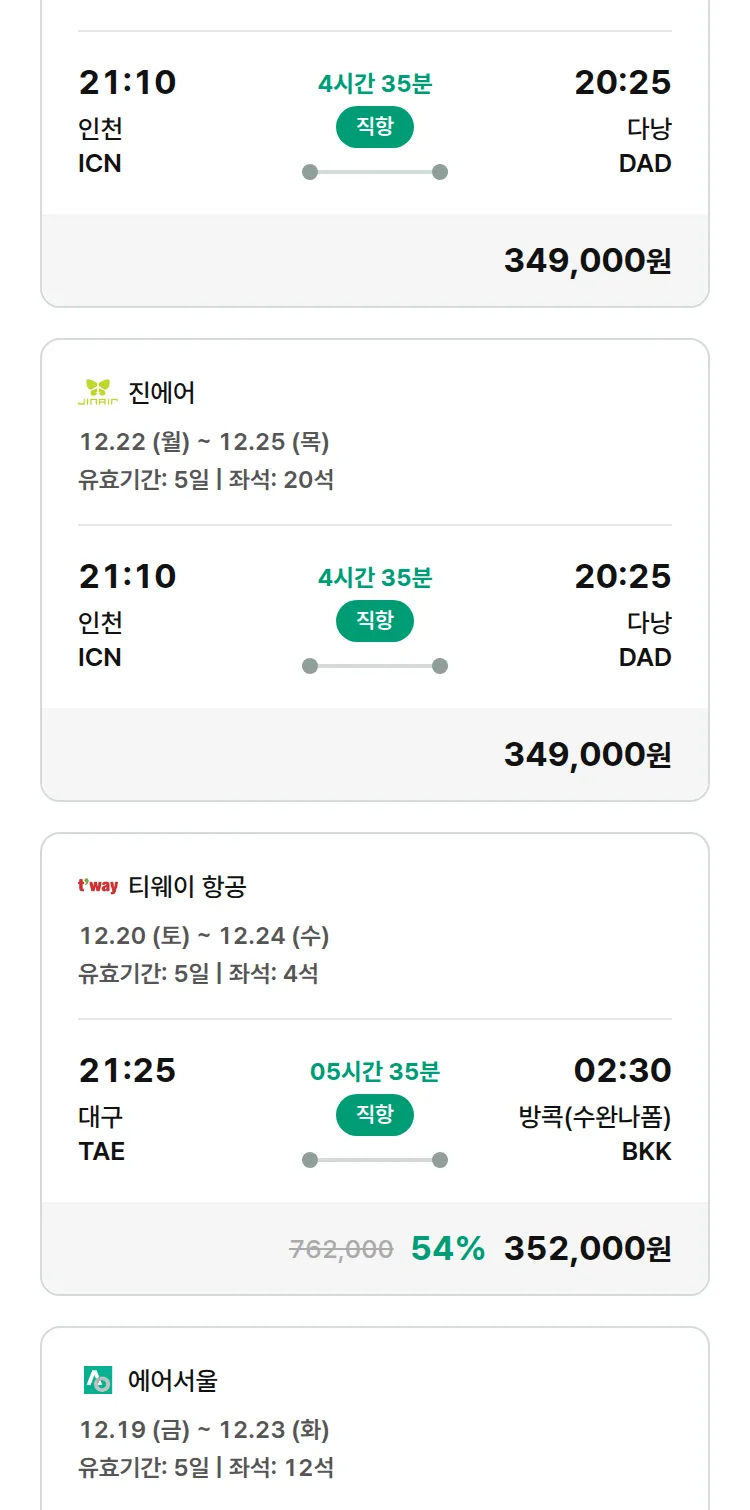Select the 에어서울 airline name
750x1510 pixels.
(173, 1380)
